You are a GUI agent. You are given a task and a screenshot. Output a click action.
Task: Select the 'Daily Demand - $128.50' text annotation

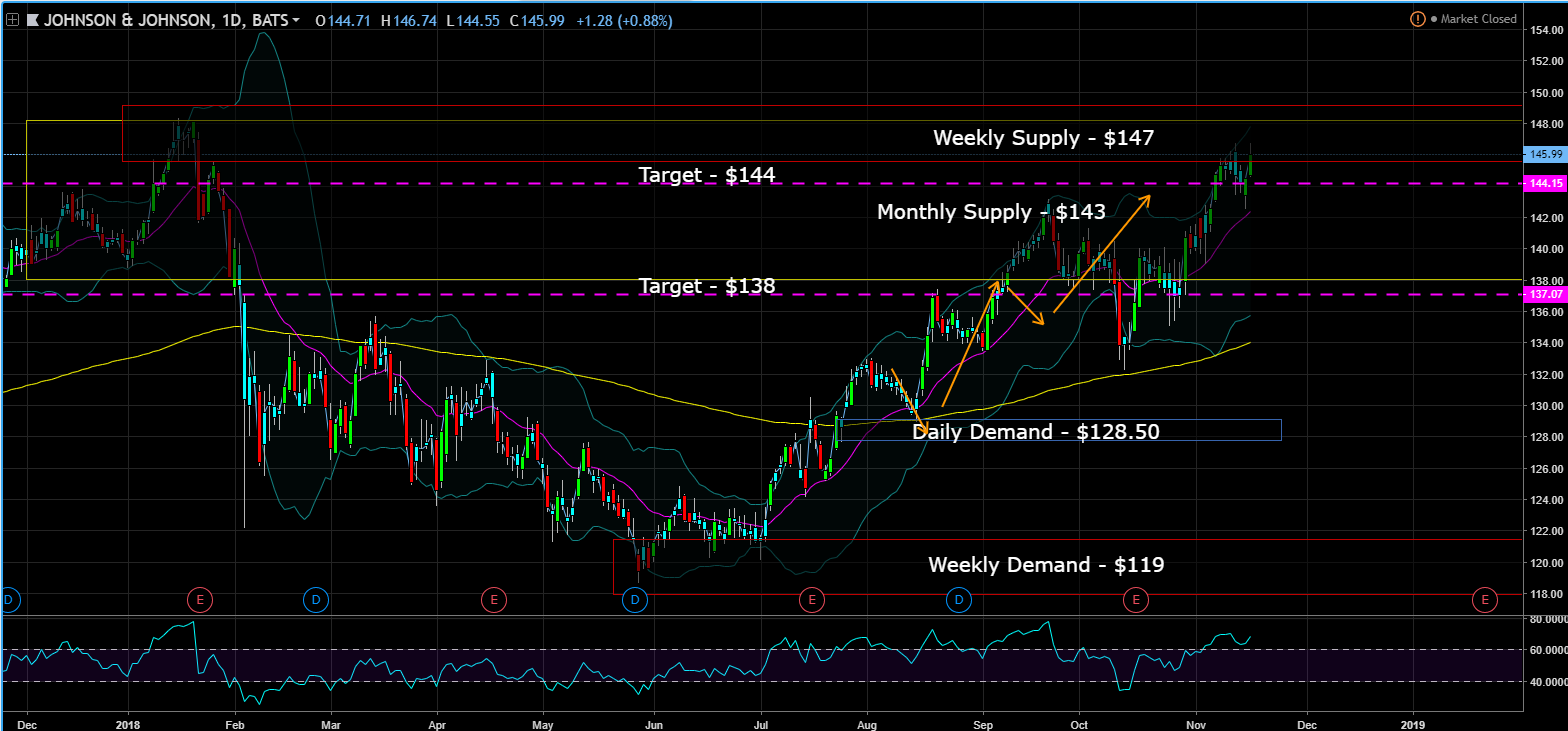click(x=1036, y=432)
